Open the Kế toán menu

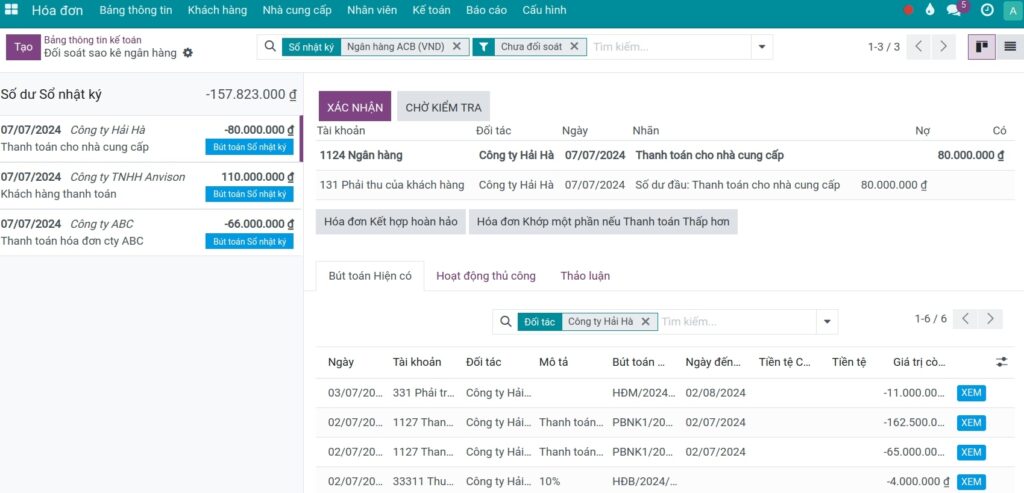tap(431, 10)
